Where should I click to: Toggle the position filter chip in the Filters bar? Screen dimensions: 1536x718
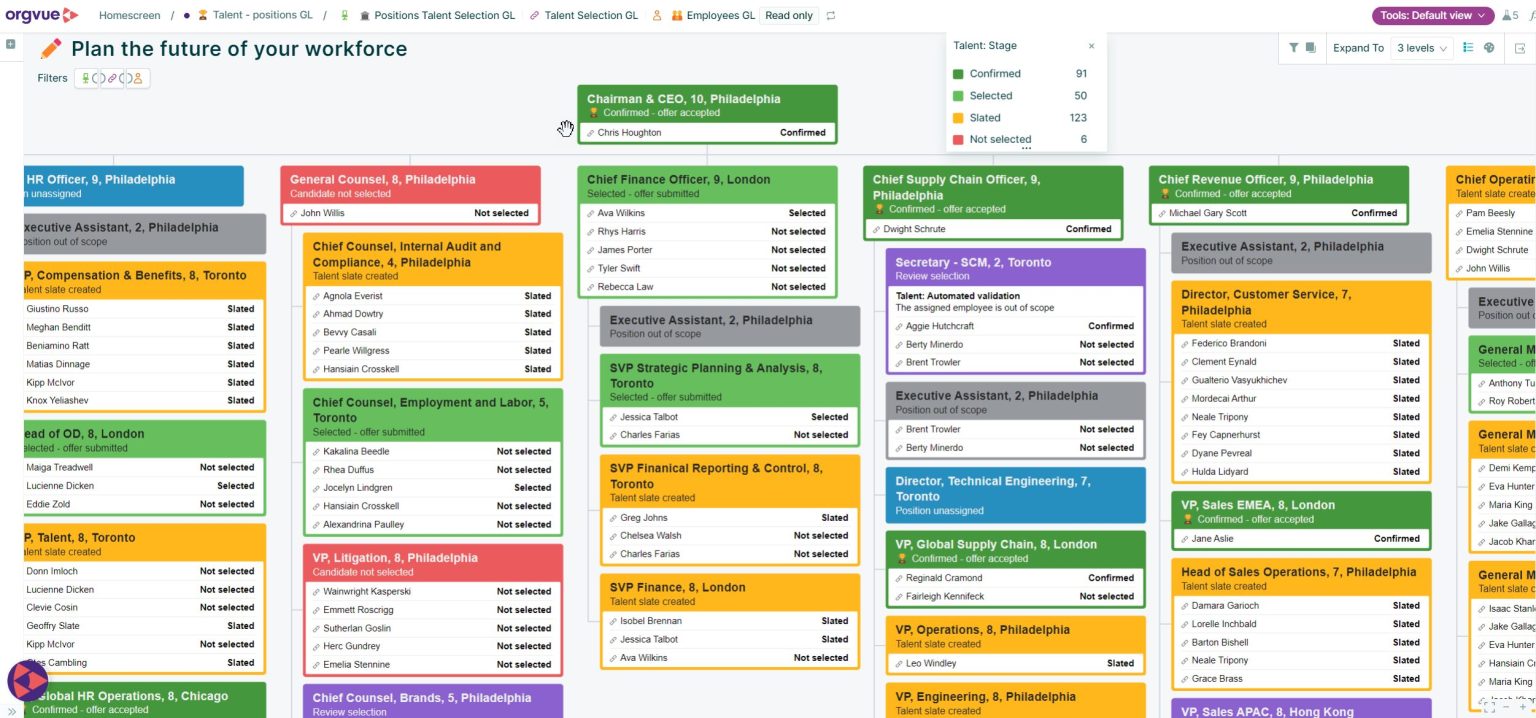[86, 78]
